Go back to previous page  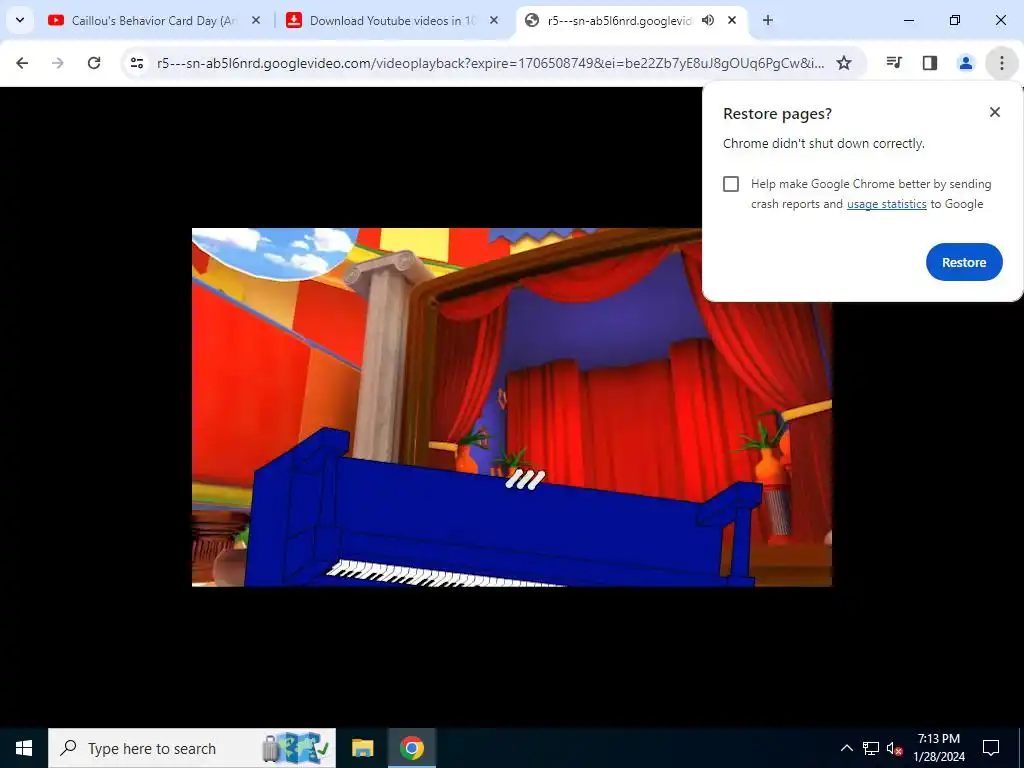22,63
